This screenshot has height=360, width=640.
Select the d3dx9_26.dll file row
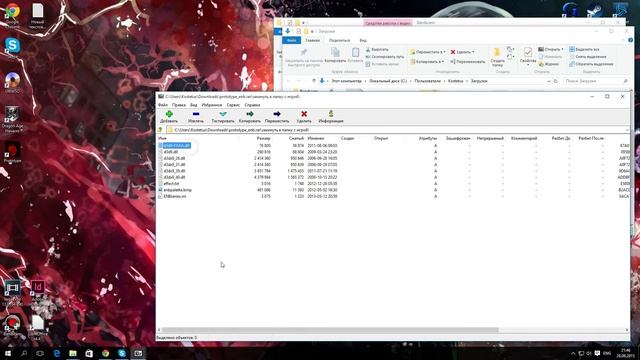(x=174, y=158)
